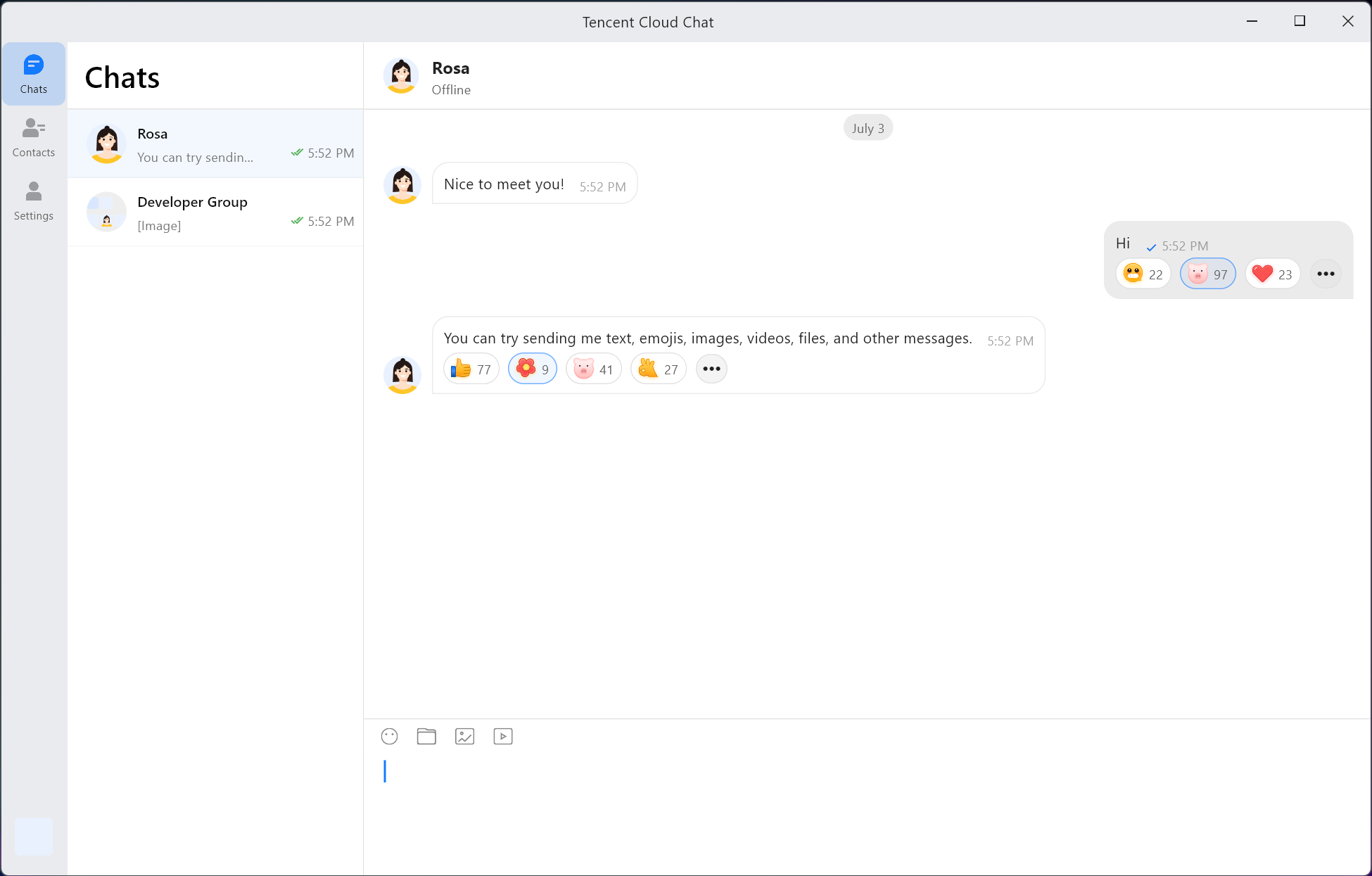Viewport: 1372px width, 876px height.
Task: Click Rosa's avatar in the chat header
Action: tap(401, 75)
